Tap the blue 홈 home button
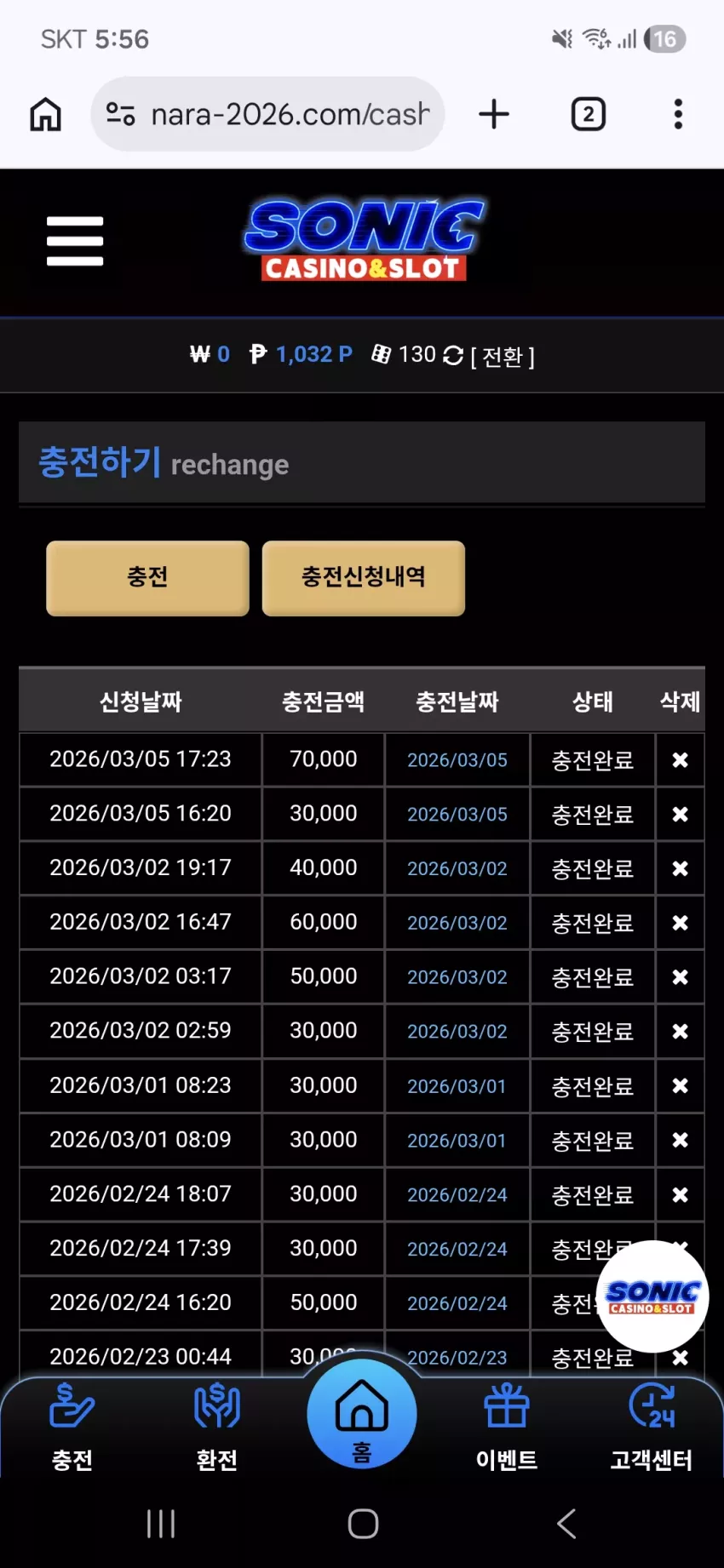The image size is (724, 1568). pyautogui.click(x=362, y=1413)
